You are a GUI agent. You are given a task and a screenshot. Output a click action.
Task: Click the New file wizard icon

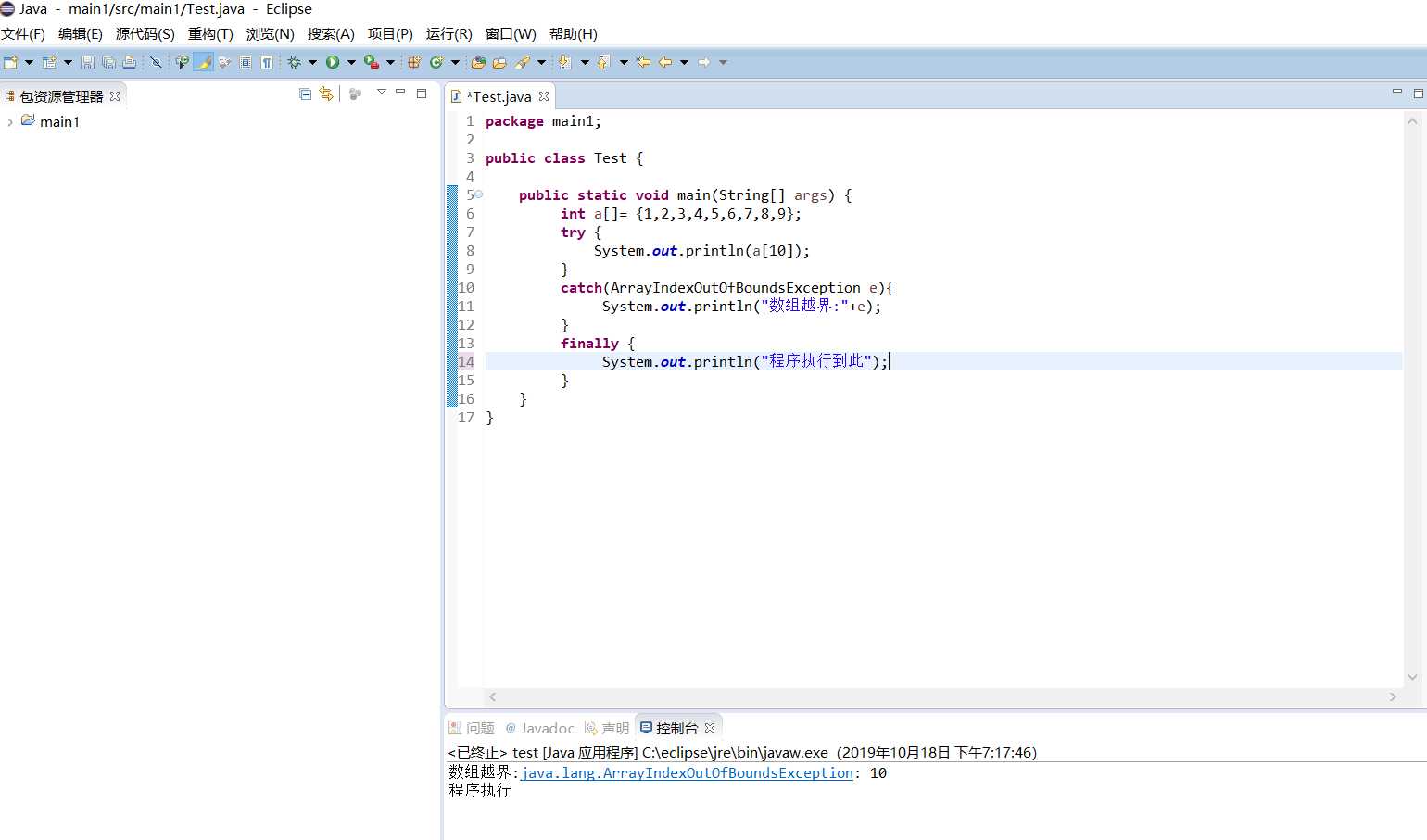[x=10, y=62]
